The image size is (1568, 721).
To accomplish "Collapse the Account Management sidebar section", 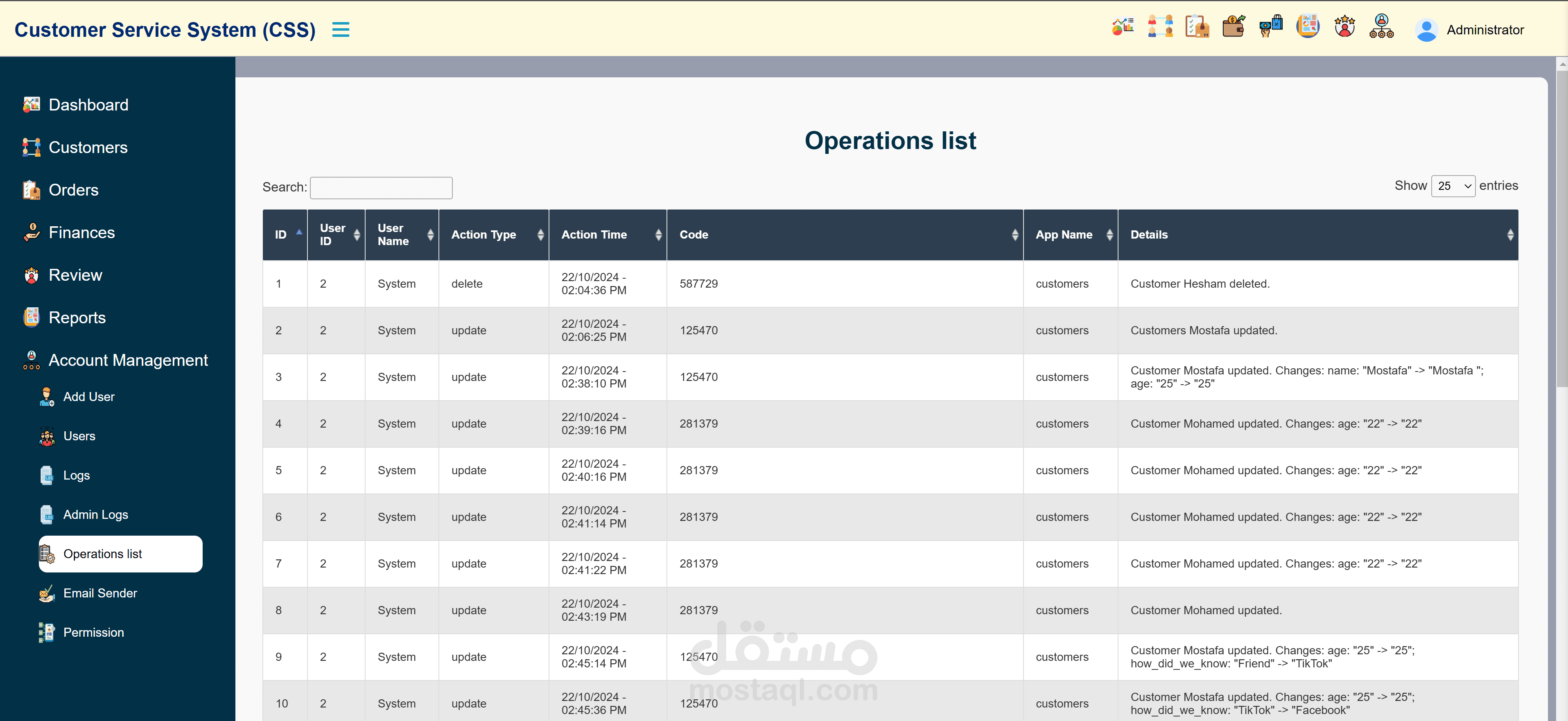I will coord(128,360).
